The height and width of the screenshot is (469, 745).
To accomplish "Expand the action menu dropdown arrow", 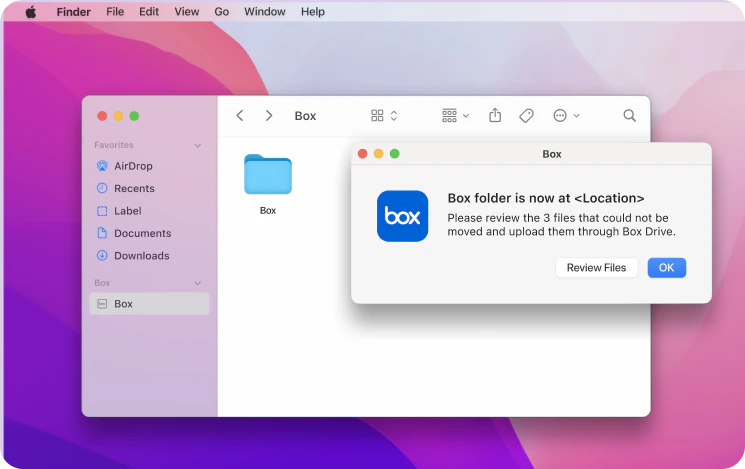I will 576,115.
